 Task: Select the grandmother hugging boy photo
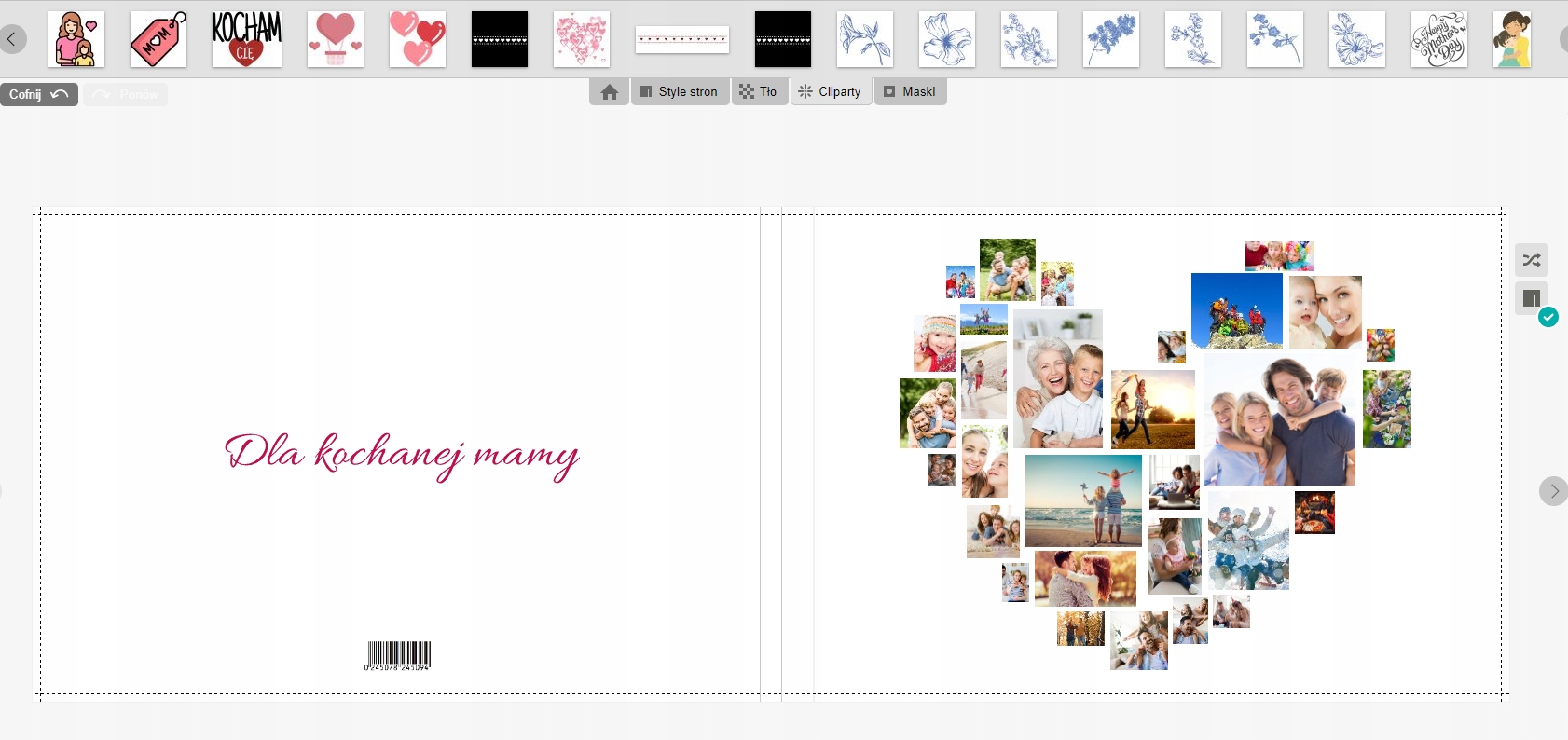[1058, 378]
